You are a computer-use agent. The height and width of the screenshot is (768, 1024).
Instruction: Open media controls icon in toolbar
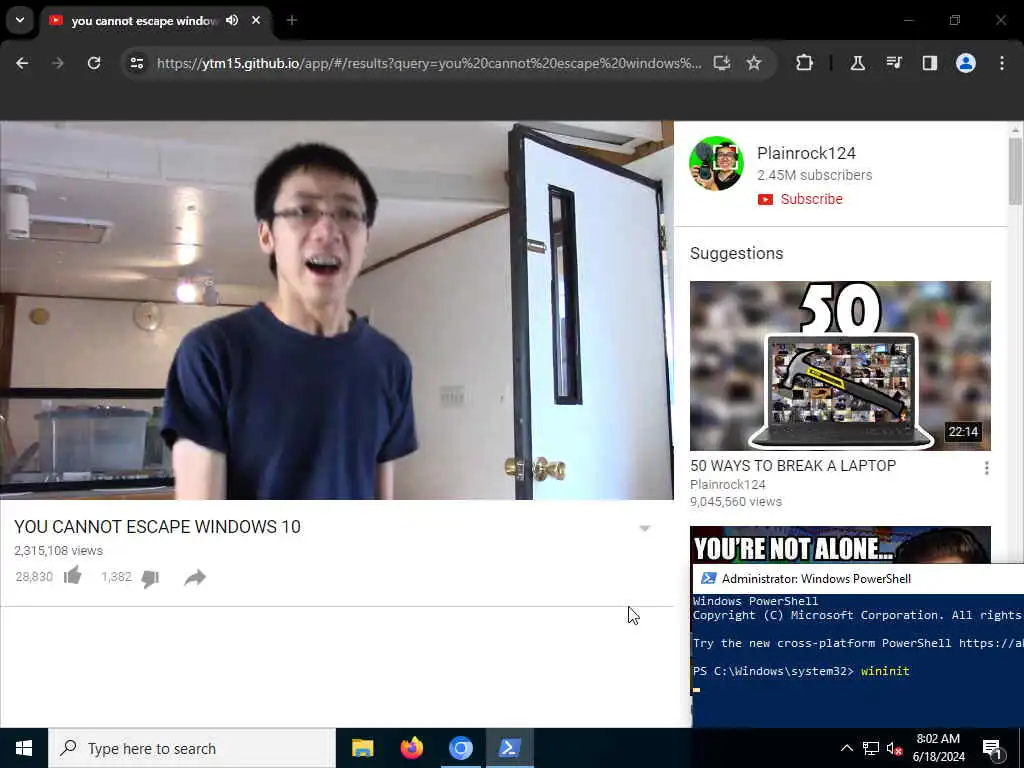click(x=894, y=63)
